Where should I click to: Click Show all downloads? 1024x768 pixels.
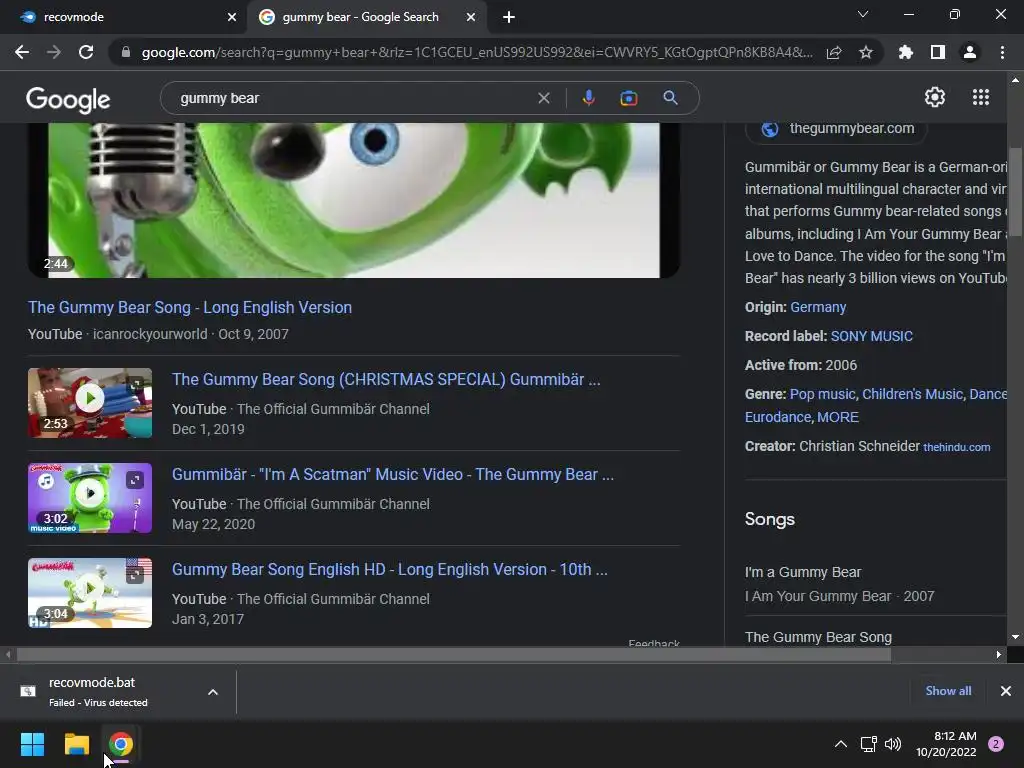[948, 690]
